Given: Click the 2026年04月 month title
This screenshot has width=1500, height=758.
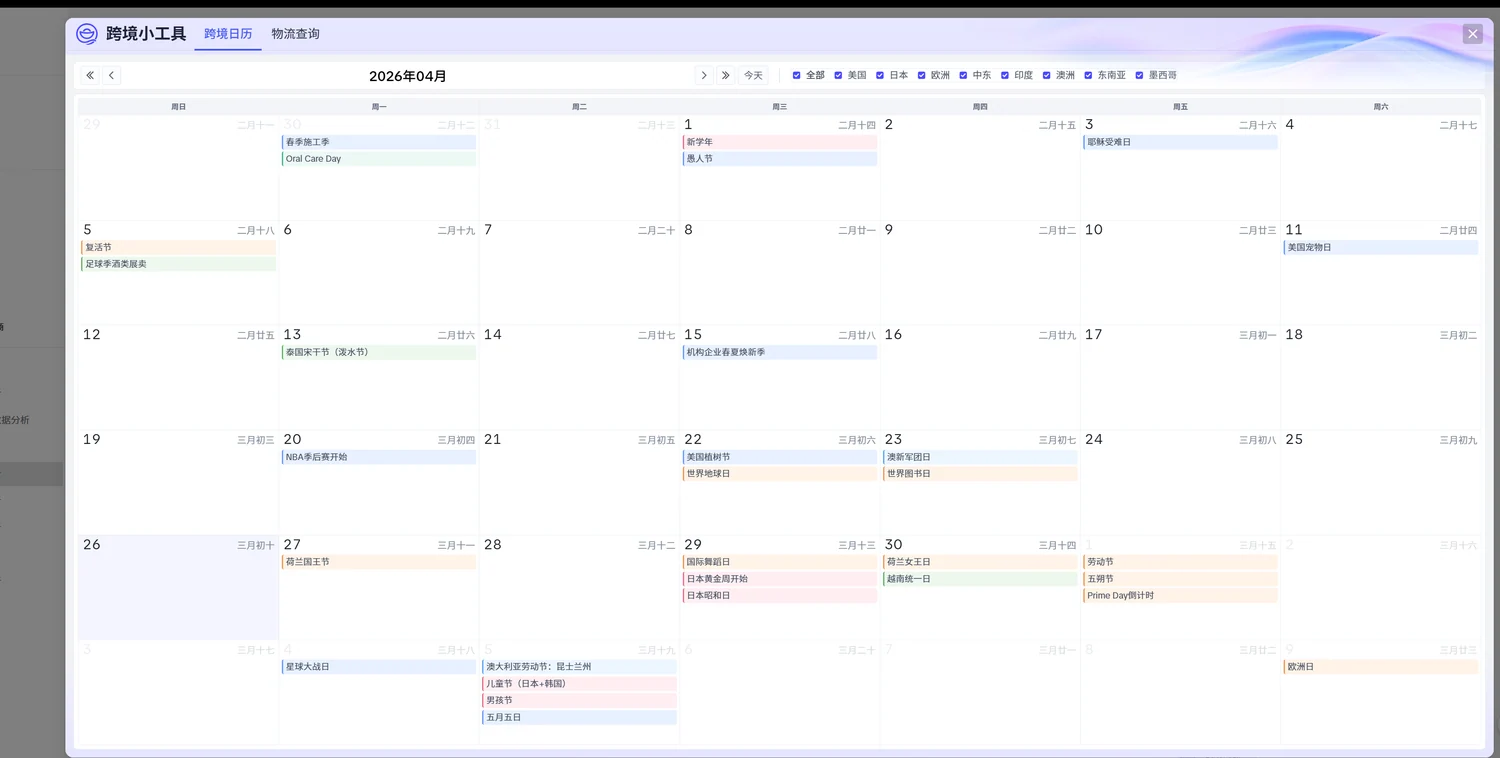Looking at the screenshot, I should (408, 76).
